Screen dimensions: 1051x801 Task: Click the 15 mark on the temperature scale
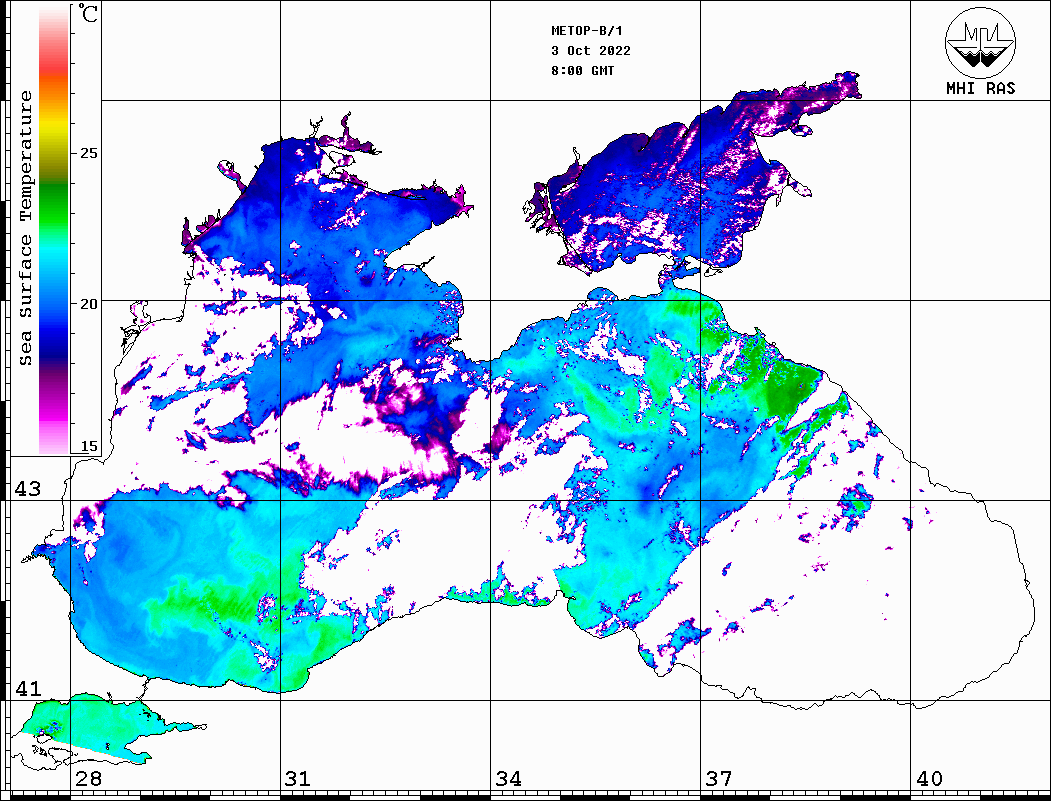click(x=88, y=446)
